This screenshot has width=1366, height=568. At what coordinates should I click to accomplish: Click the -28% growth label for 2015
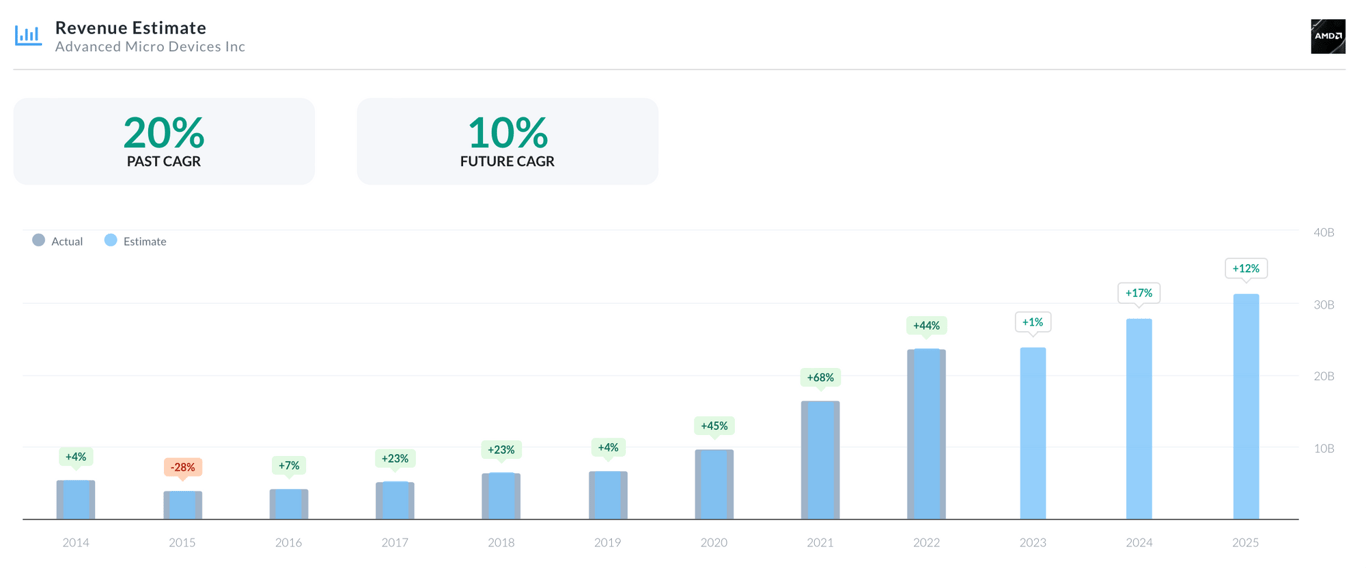click(x=182, y=467)
